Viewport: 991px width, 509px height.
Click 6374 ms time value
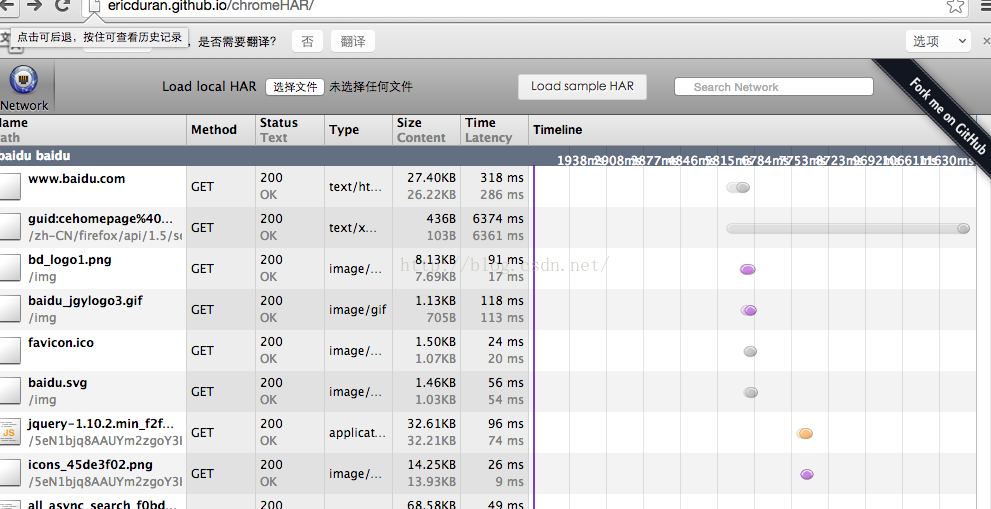coord(498,219)
